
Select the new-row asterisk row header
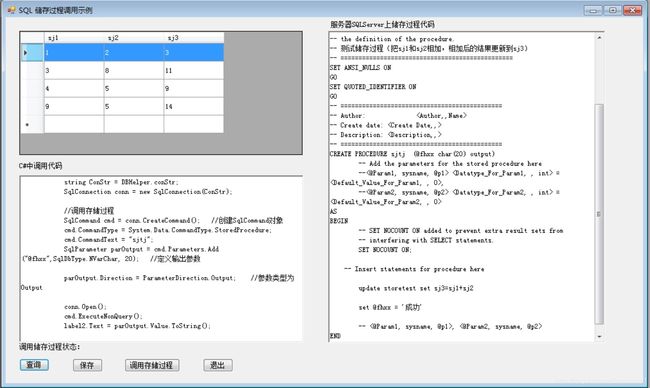pos(32,124)
